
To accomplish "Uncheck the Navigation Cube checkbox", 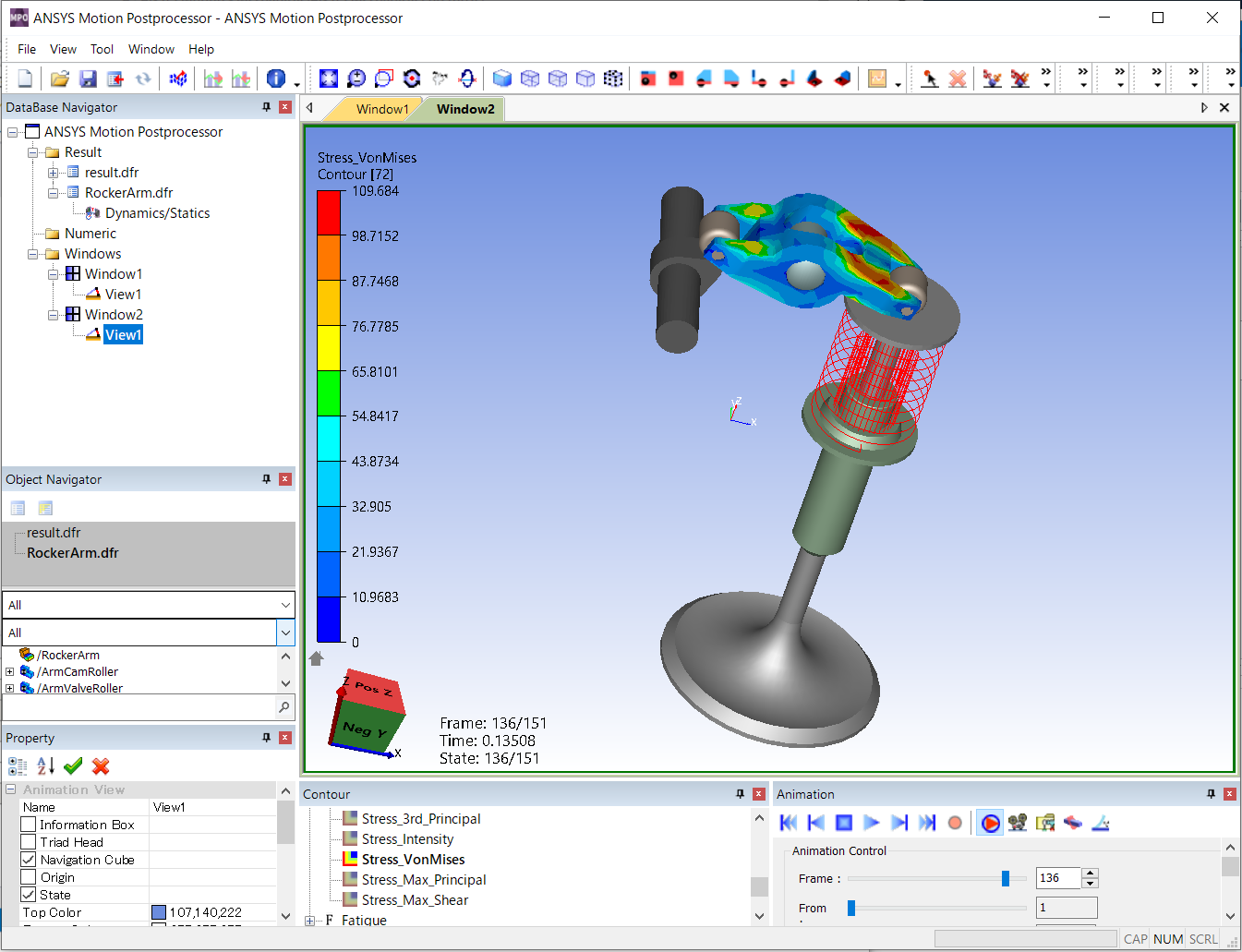I will click(x=29, y=860).
